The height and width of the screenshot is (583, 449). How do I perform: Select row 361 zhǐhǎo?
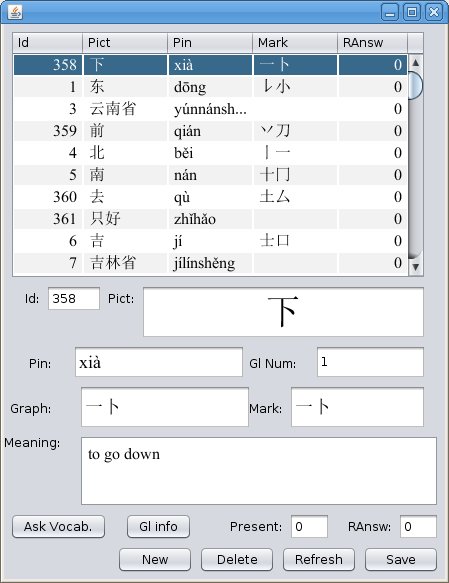pyautogui.click(x=210, y=219)
